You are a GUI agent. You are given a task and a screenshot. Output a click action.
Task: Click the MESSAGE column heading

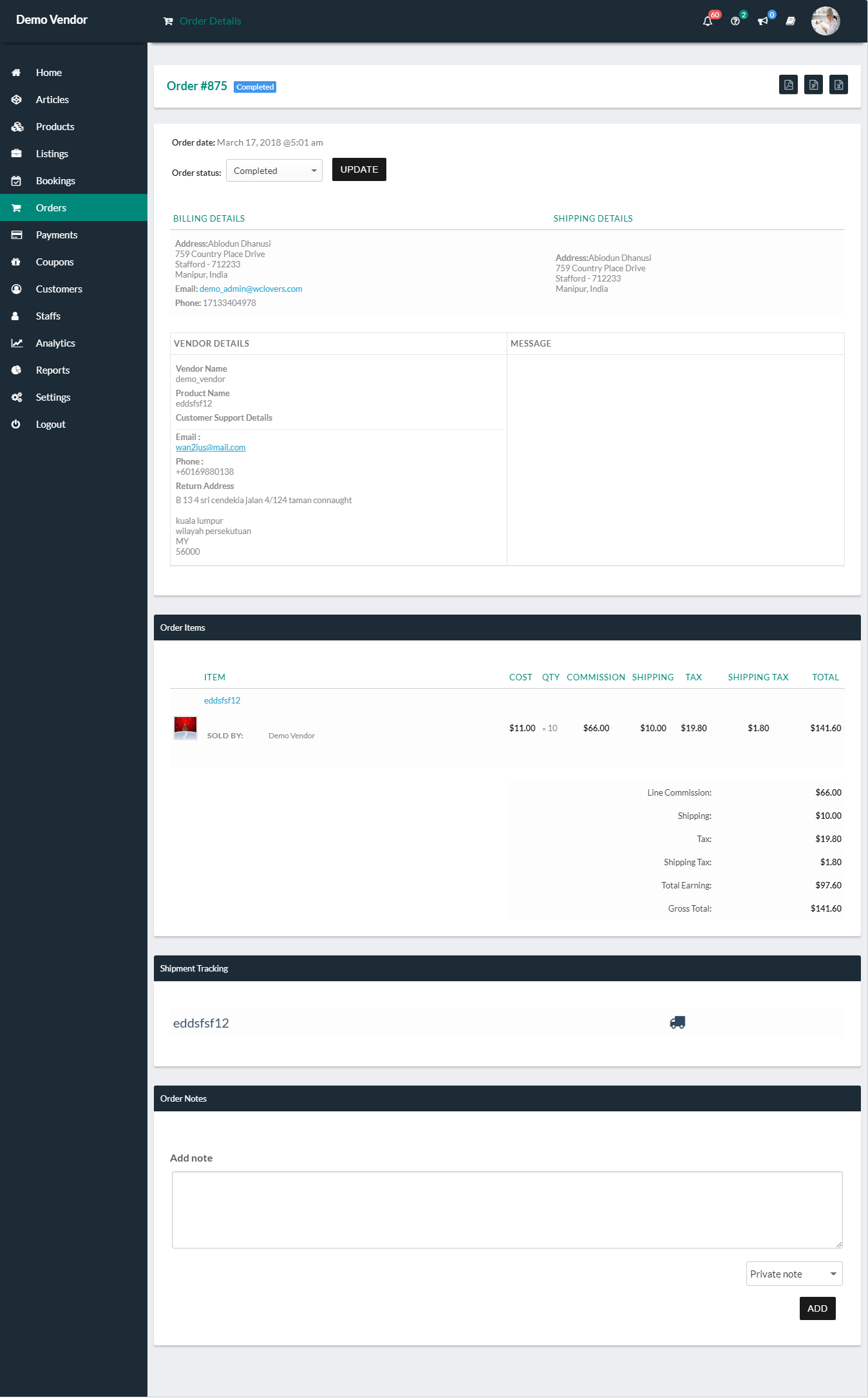pos(531,343)
